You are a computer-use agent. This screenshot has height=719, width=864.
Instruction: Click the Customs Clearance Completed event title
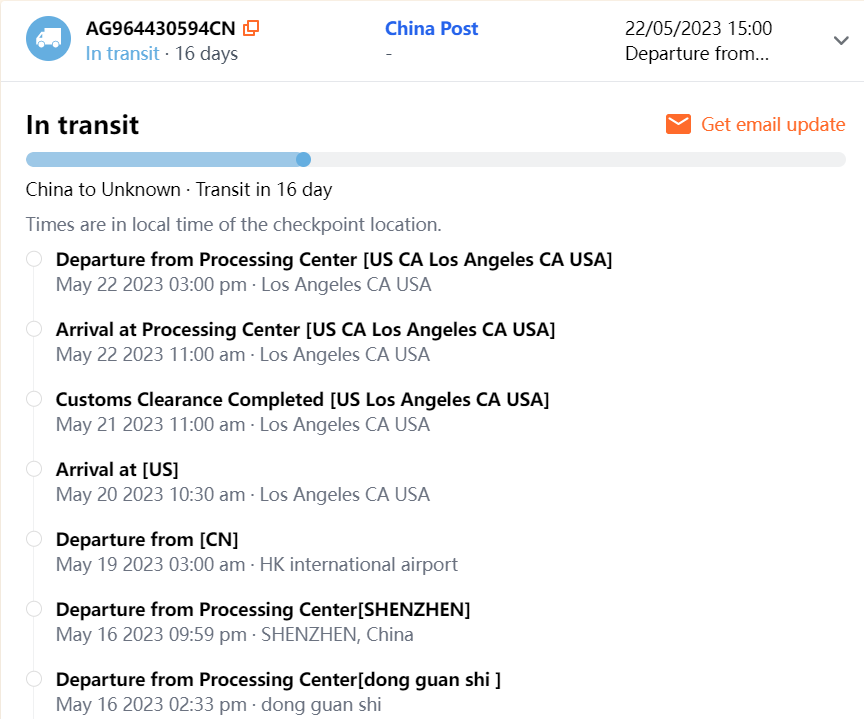point(302,399)
